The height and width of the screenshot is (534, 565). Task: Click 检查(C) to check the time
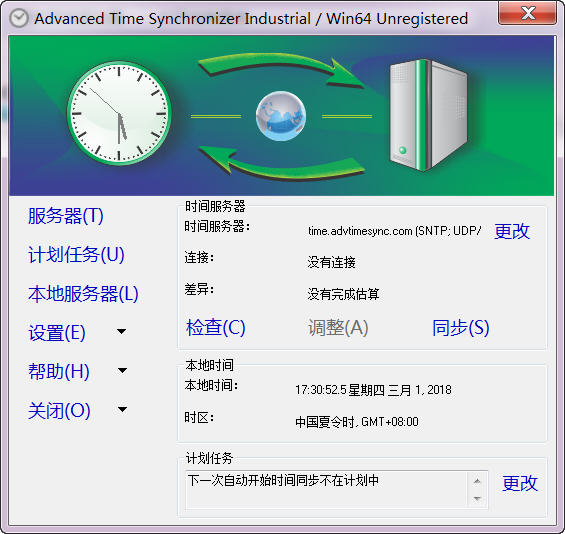(216, 328)
